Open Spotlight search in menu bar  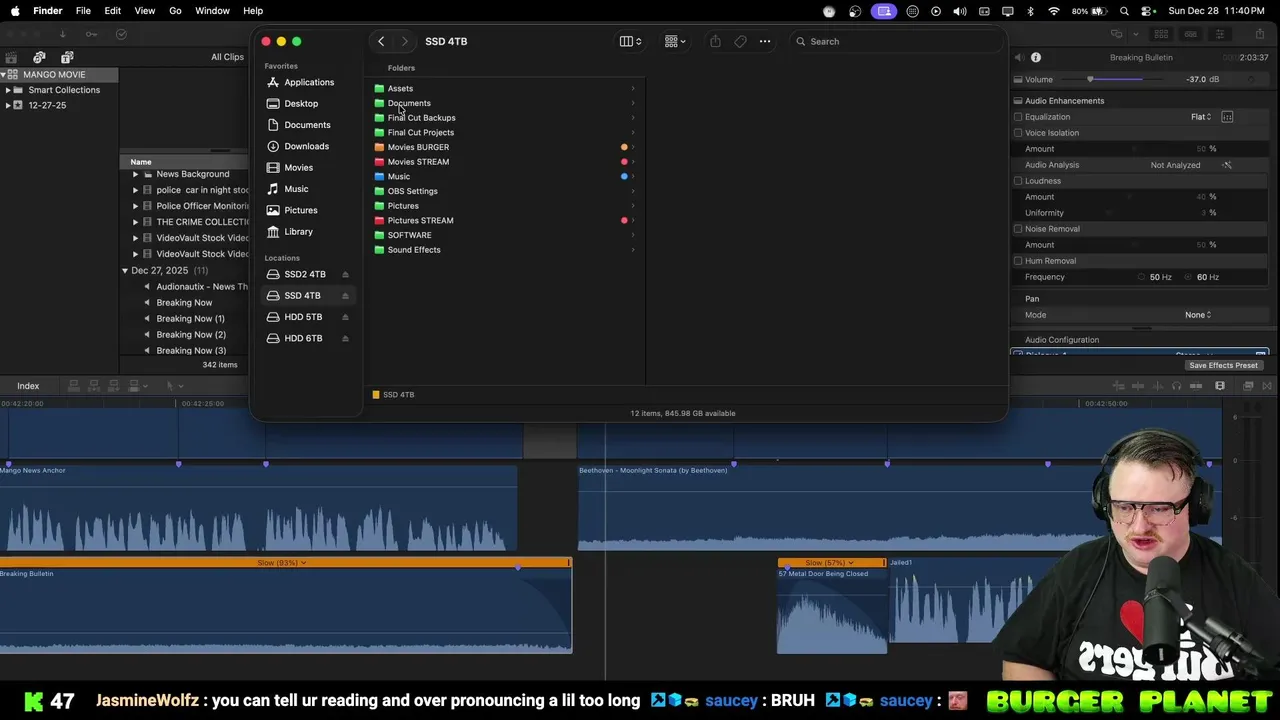[1125, 11]
